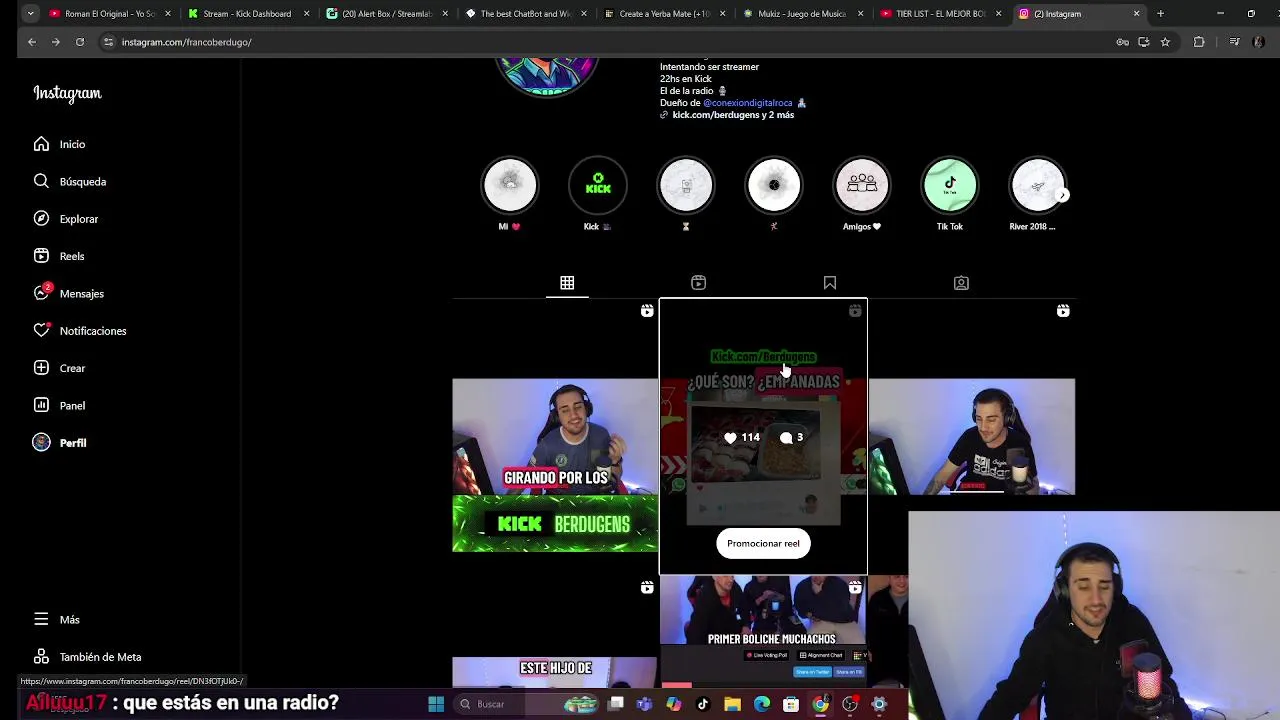Click Crear to make a new post
Screen dimensions: 1280x720
click(59, 368)
